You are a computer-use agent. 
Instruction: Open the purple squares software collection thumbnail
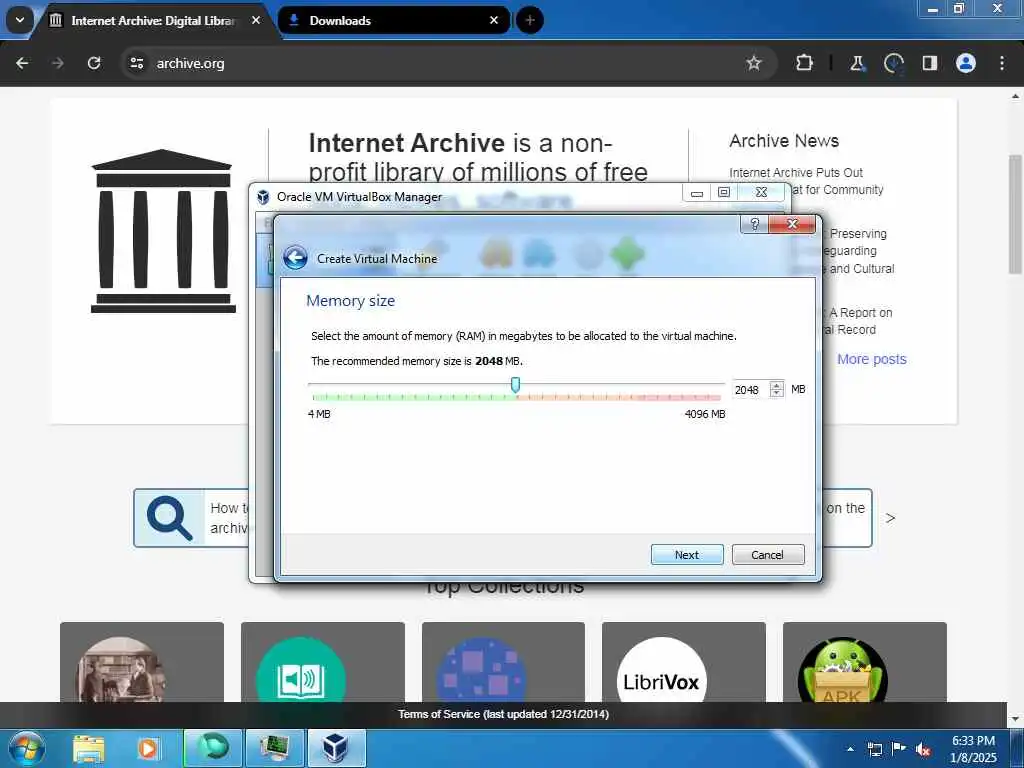[x=503, y=662]
